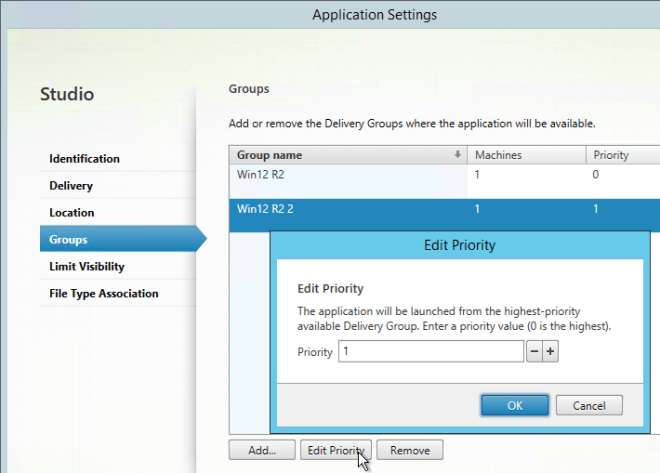The image size is (660, 473).
Task: Open the Identification settings page
Action: [85, 159]
